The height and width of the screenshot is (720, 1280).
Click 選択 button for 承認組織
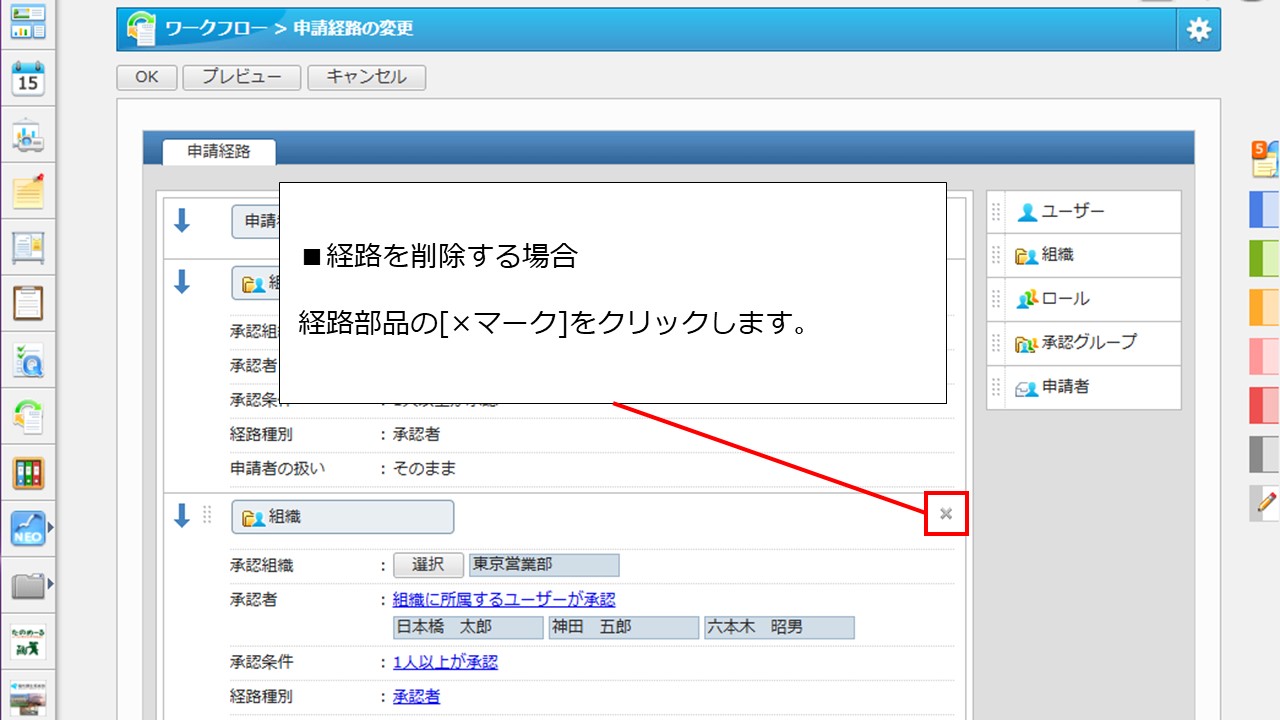[428, 565]
